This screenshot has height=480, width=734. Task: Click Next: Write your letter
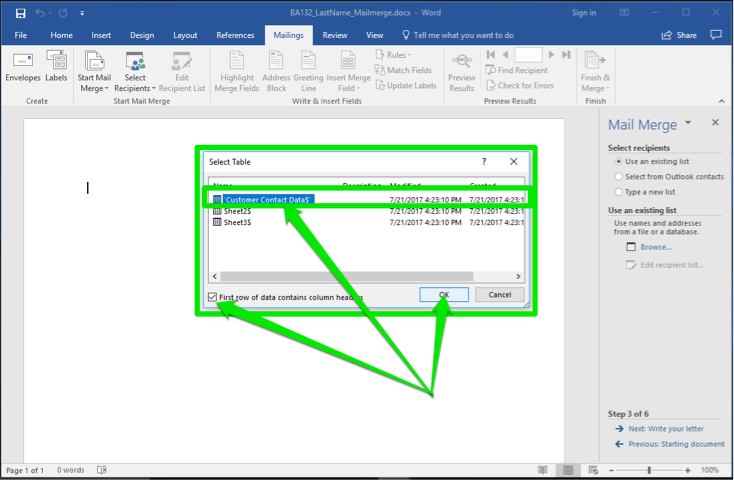pos(666,428)
